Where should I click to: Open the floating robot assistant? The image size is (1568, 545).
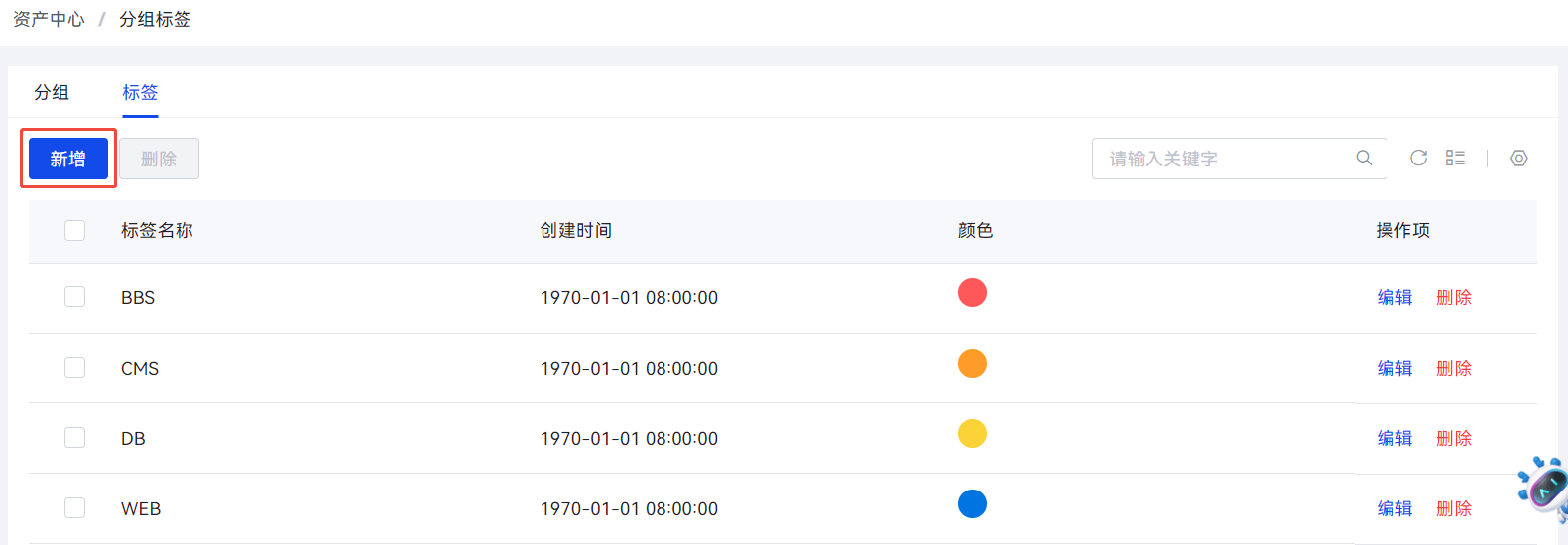pyautogui.click(x=1545, y=488)
